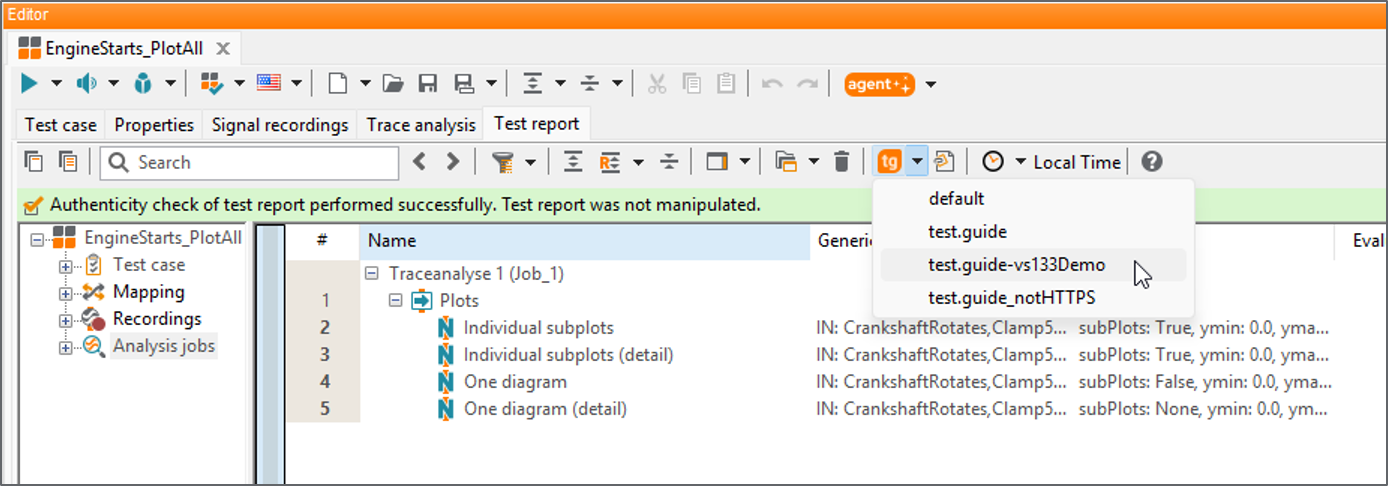Select Analysis jobs in the tree
The width and height of the screenshot is (1388, 486).
coord(163,346)
